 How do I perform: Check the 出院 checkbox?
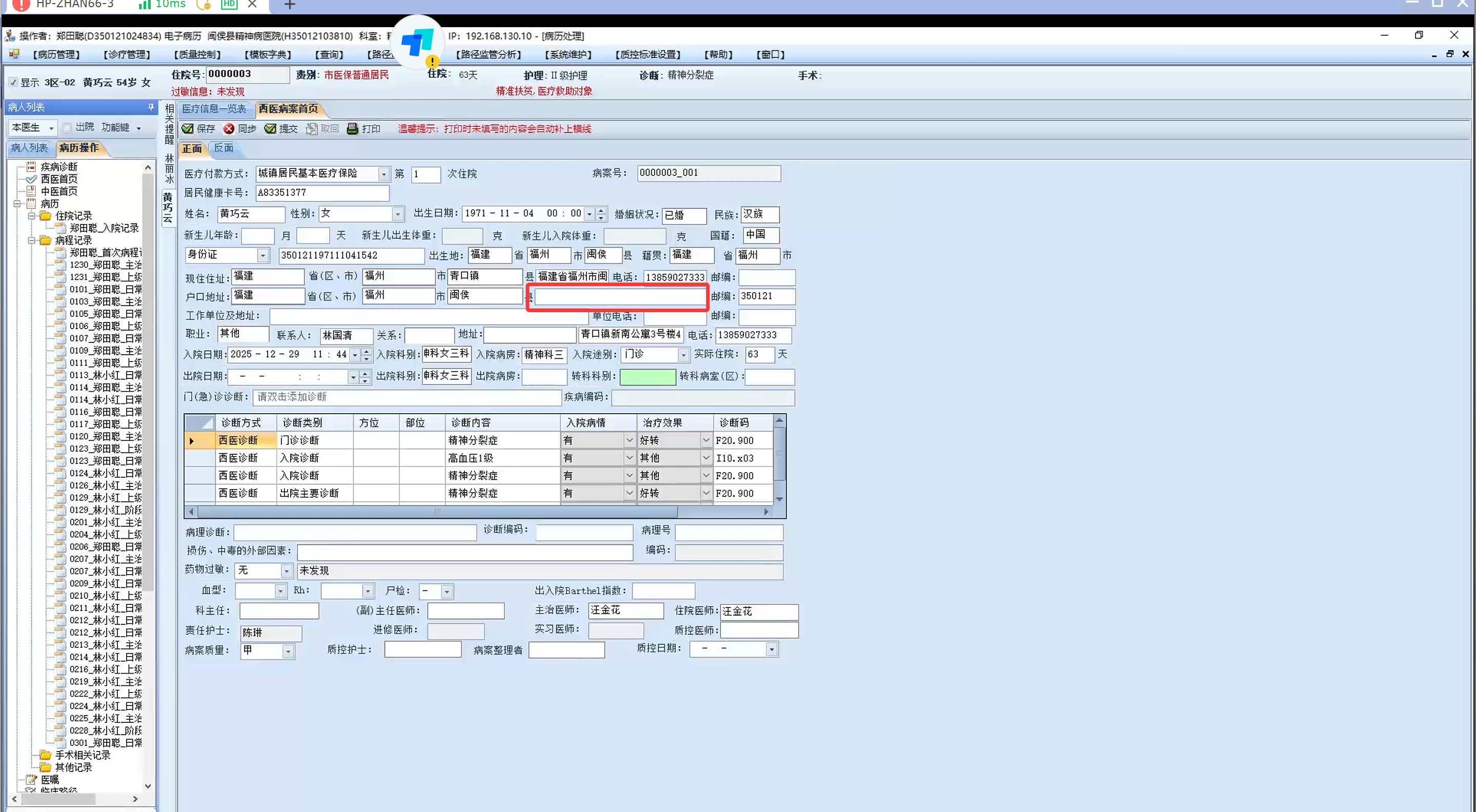click(x=67, y=127)
